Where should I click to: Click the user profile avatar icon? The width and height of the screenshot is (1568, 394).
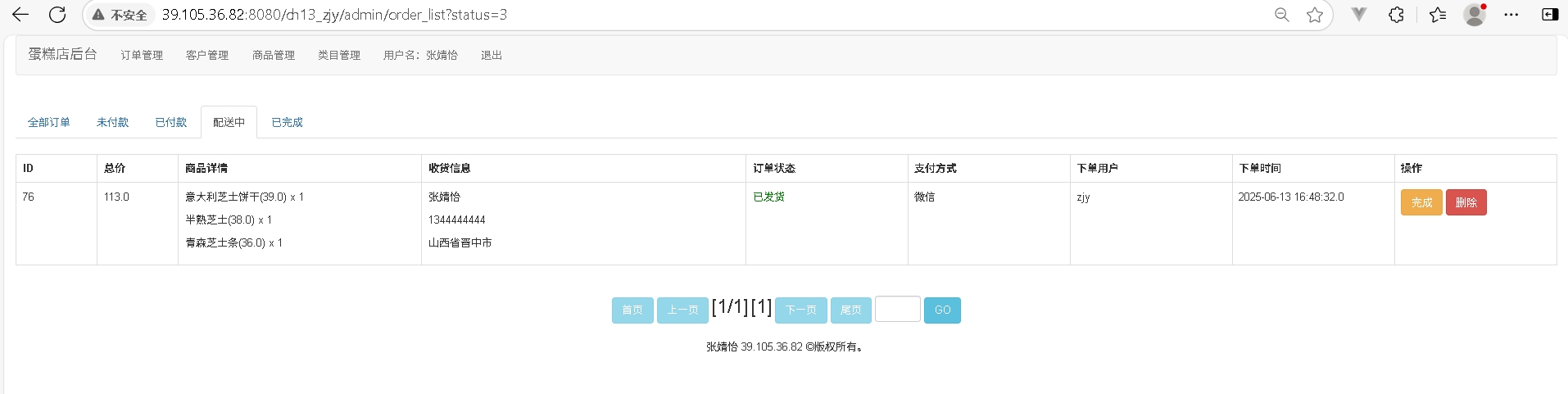tap(1475, 15)
